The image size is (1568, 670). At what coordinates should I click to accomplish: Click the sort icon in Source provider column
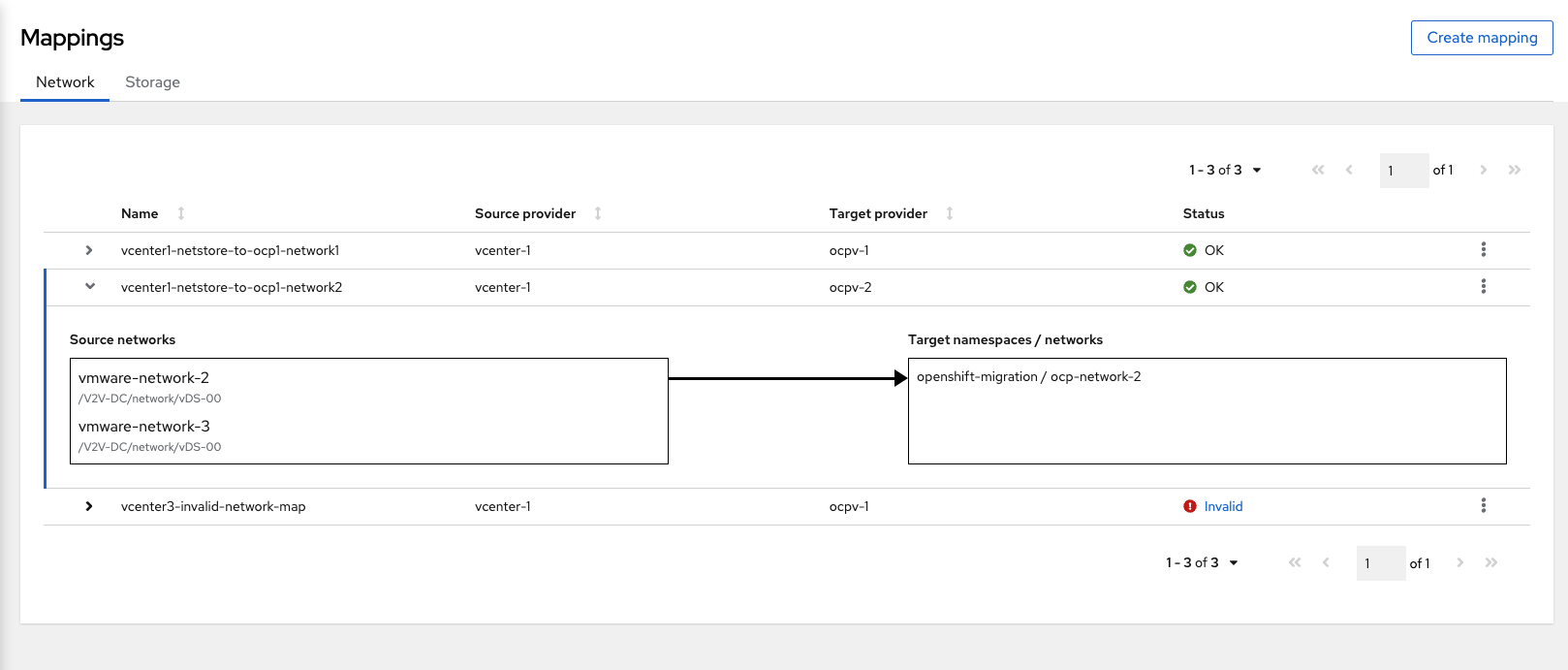point(598,212)
